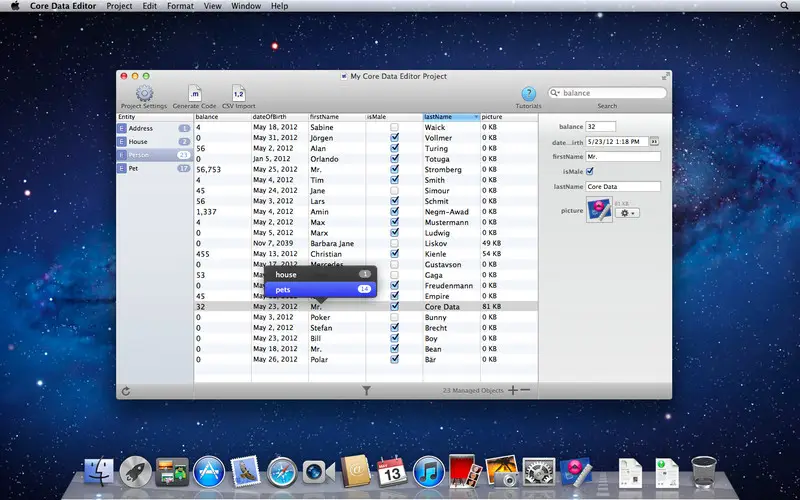Screen dimensions: 800x500
Task: Click the picture gear action menu
Action: (x=627, y=213)
